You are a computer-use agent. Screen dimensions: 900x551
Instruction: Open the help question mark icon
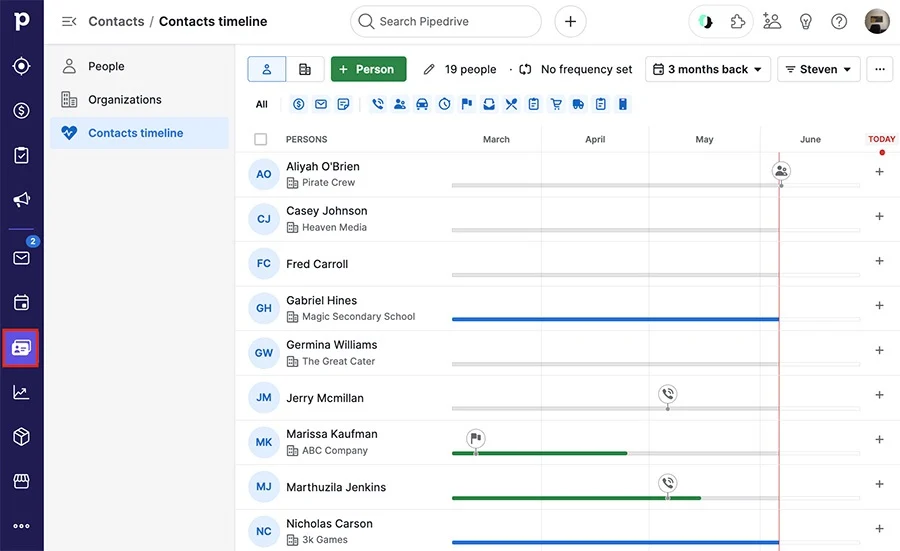pyautogui.click(x=839, y=22)
